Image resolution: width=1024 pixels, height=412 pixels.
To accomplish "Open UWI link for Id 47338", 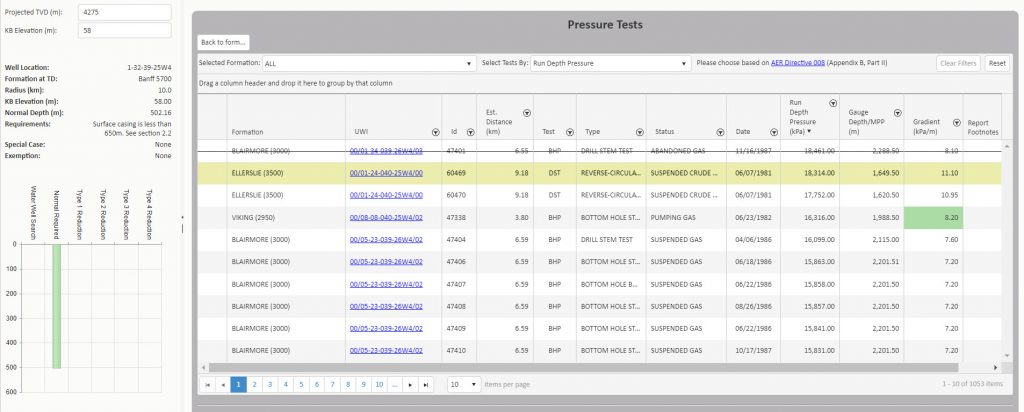I will coord(386,217).
